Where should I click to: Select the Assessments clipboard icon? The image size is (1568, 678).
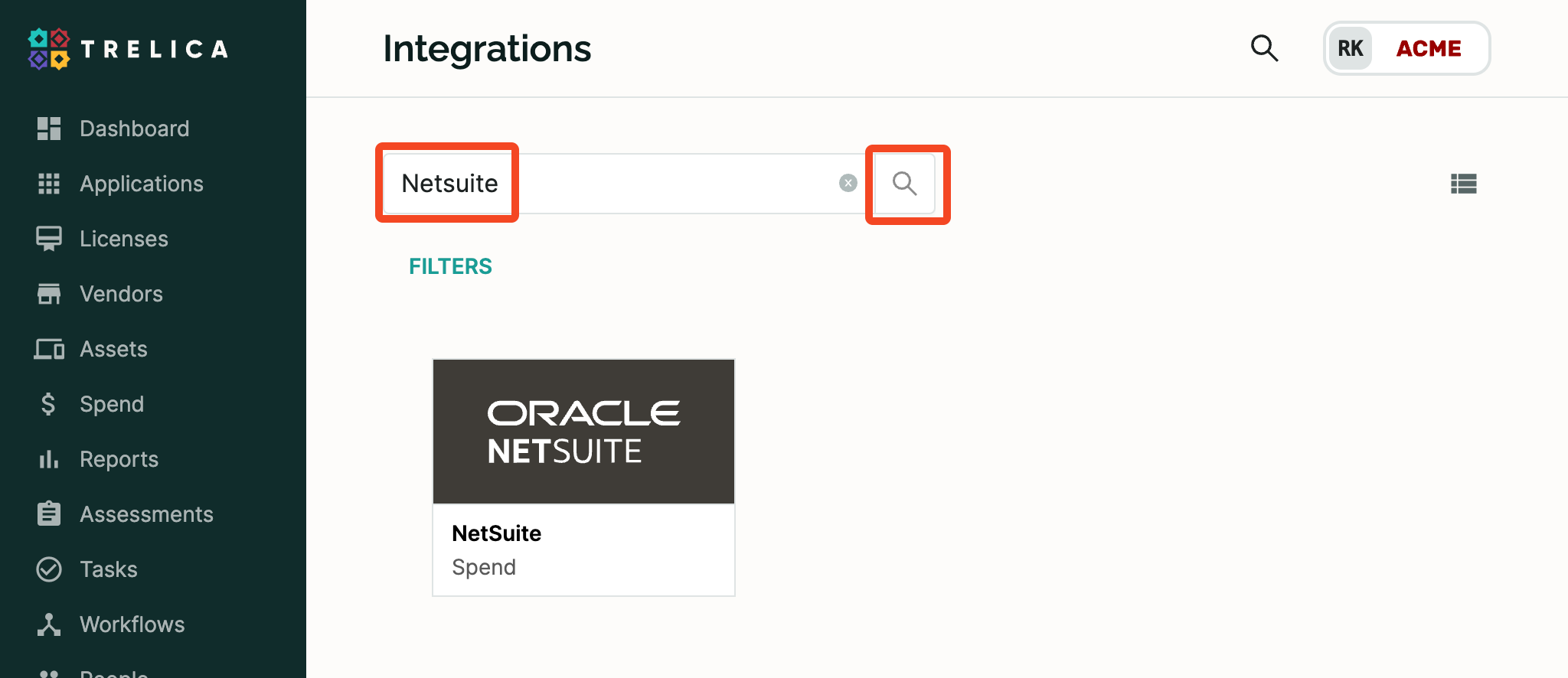[x=48, y=513]
